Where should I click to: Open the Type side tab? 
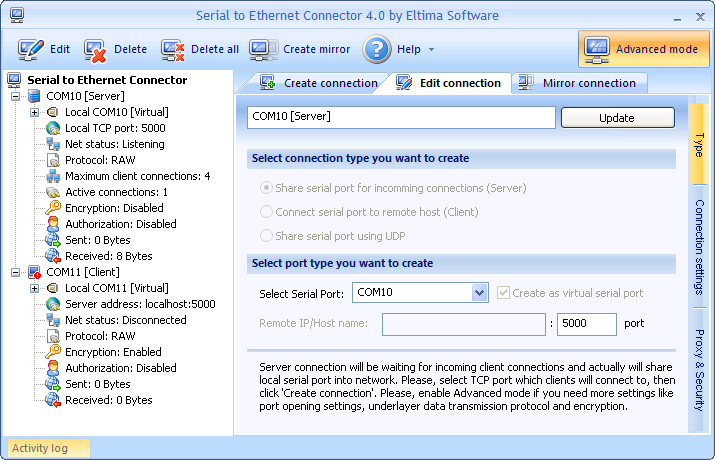point(699,145)
